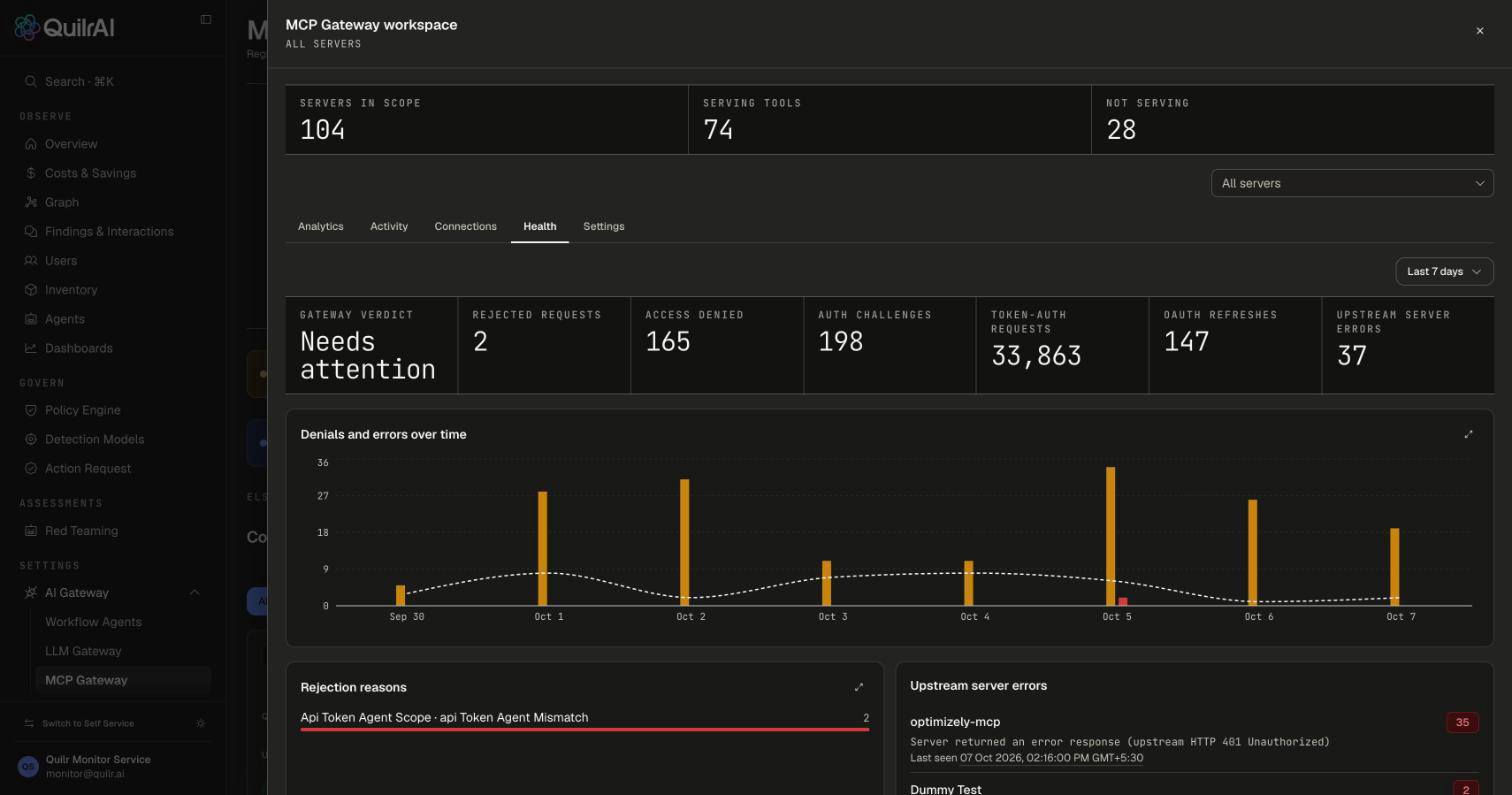Open Findings & Interactions
Screen dimensions: 1512x795
(109, 231)
